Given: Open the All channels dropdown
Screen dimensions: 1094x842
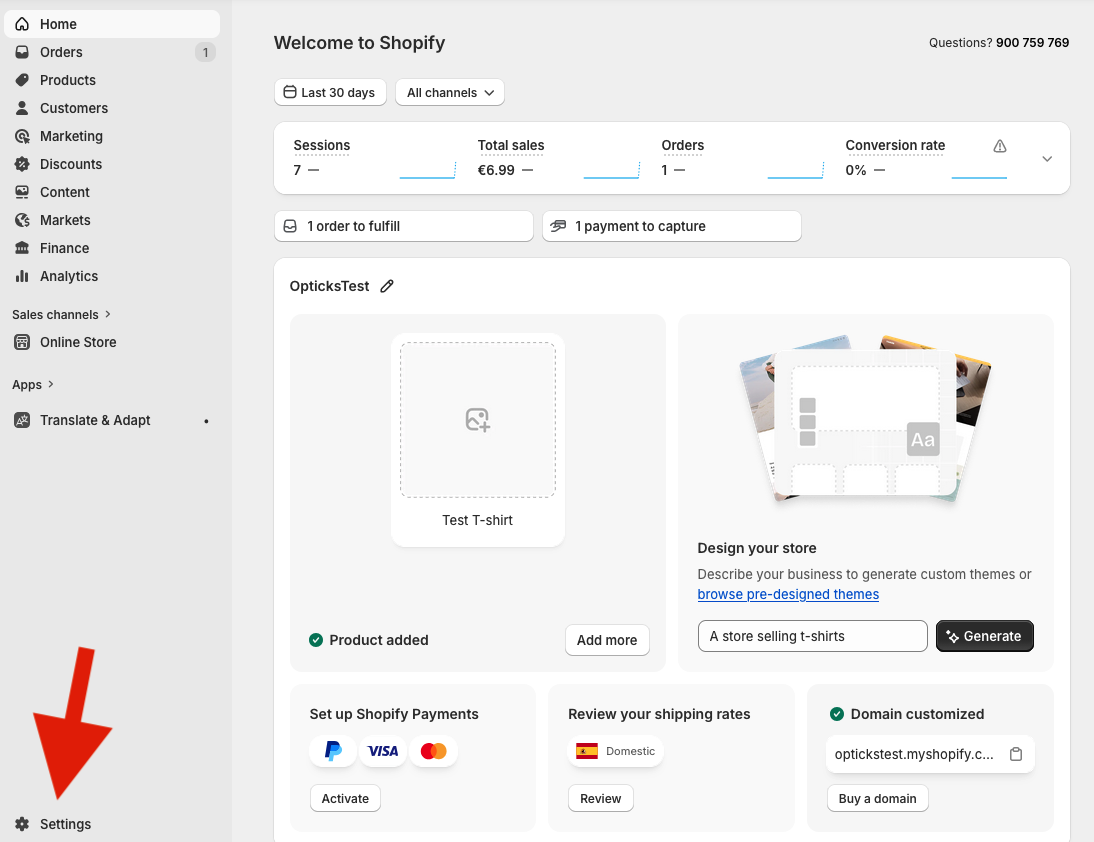Looking at the screenshot, I should tap(449, 92).
